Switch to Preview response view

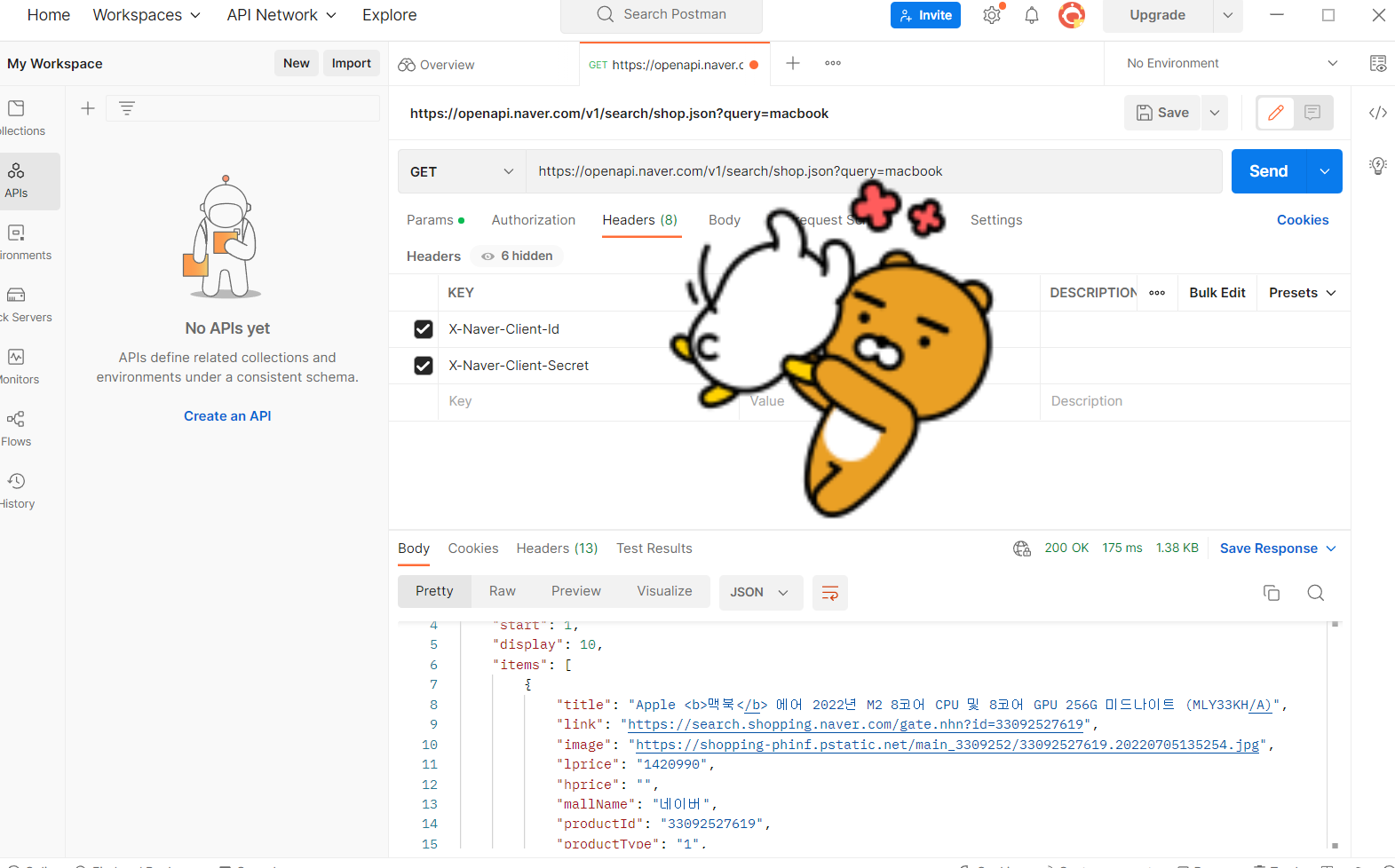576,591
